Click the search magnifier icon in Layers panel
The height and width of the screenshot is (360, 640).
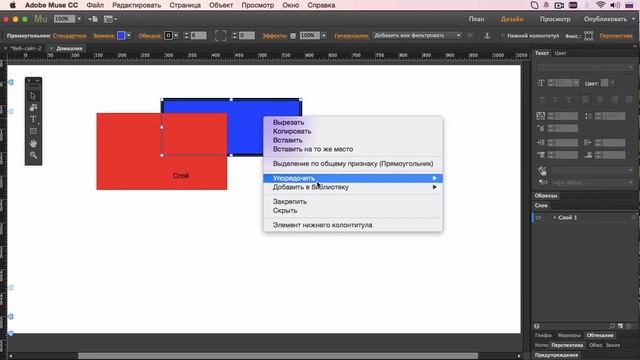pos(612,326)
